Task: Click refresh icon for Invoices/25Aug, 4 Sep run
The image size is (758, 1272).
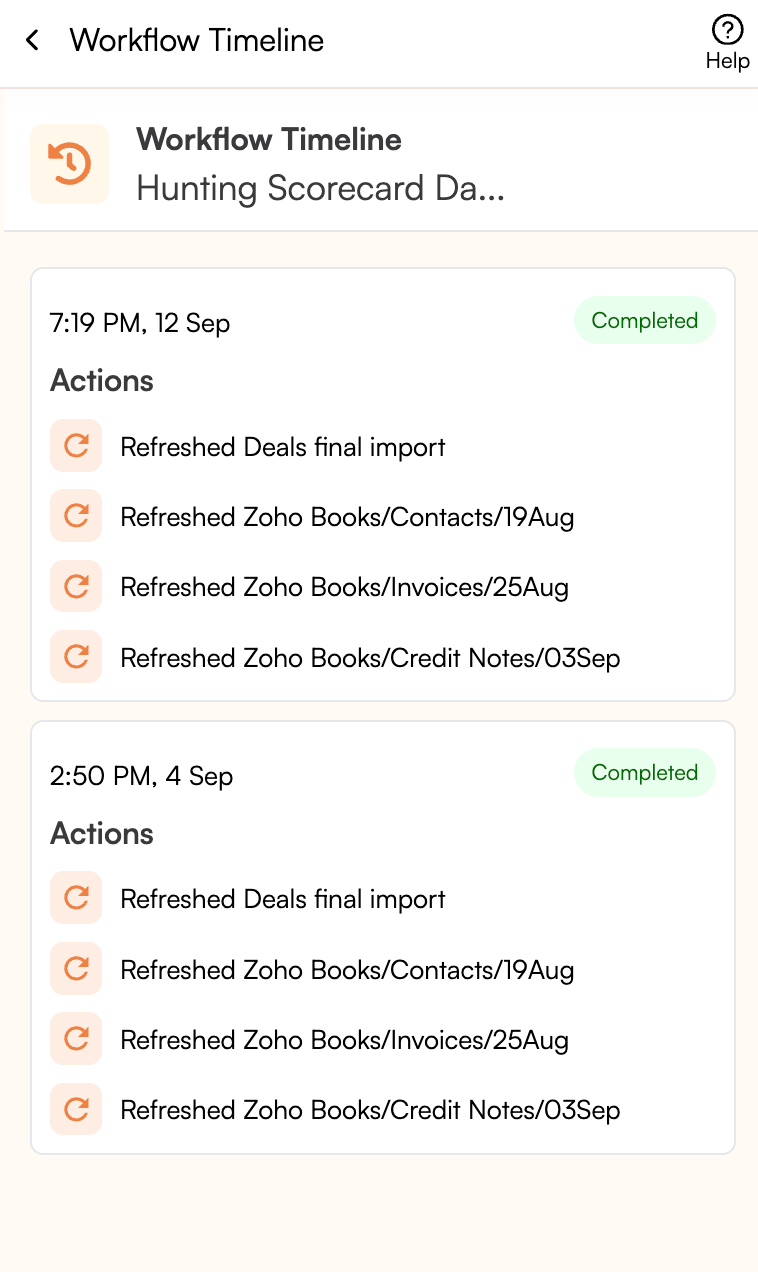Action: pyautogui.click(x=76, y=1039)
